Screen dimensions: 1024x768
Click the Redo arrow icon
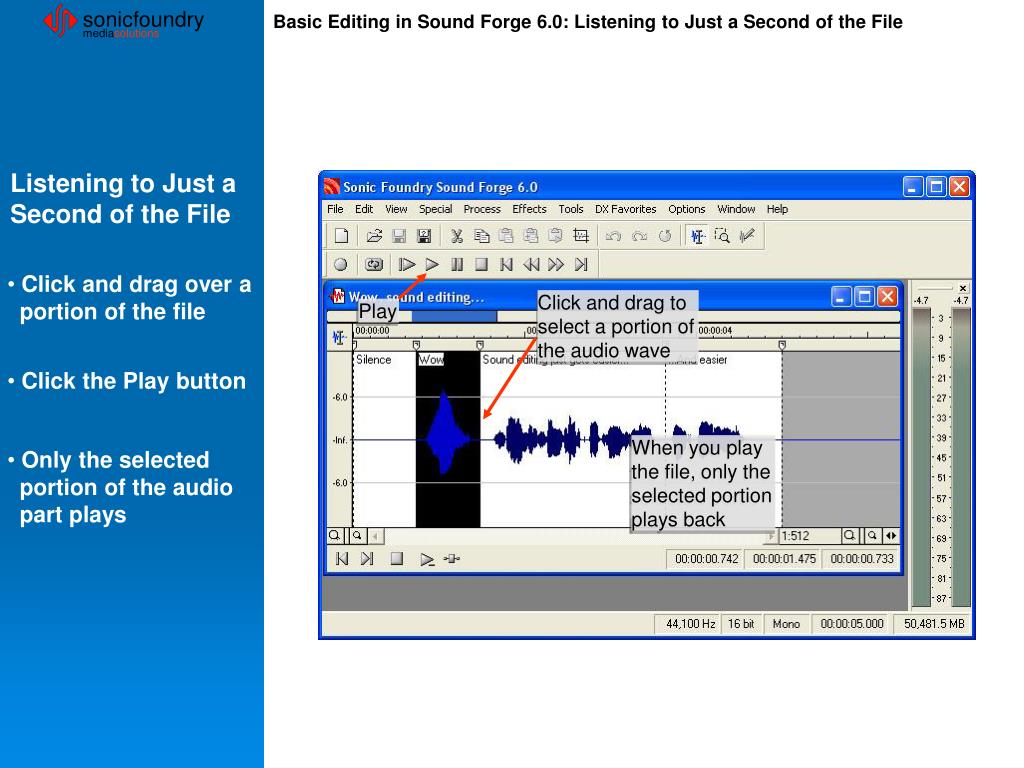pyautogui.click(x=639, y=236)
